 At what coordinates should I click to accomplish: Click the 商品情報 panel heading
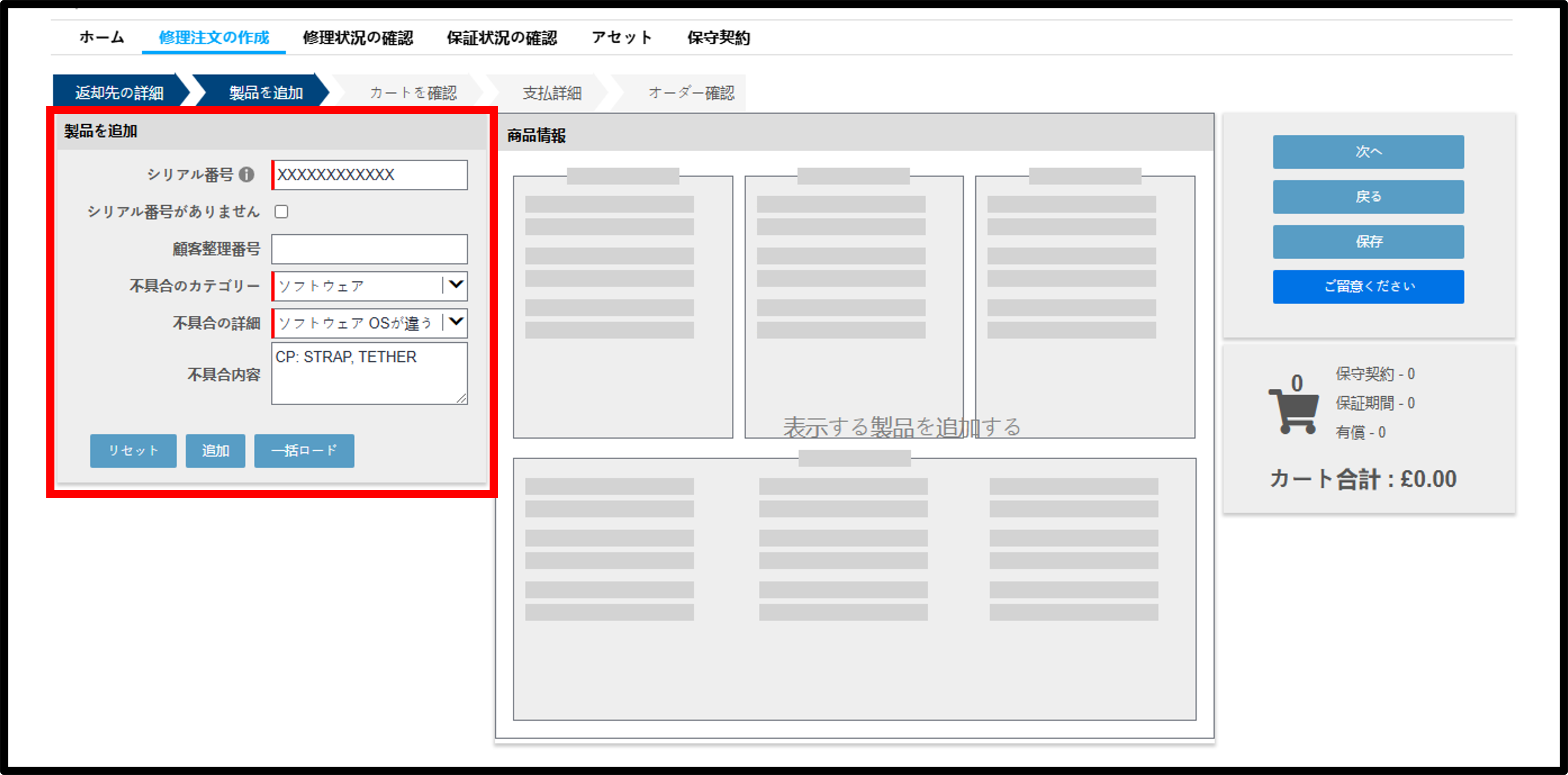tap(536, 135)
